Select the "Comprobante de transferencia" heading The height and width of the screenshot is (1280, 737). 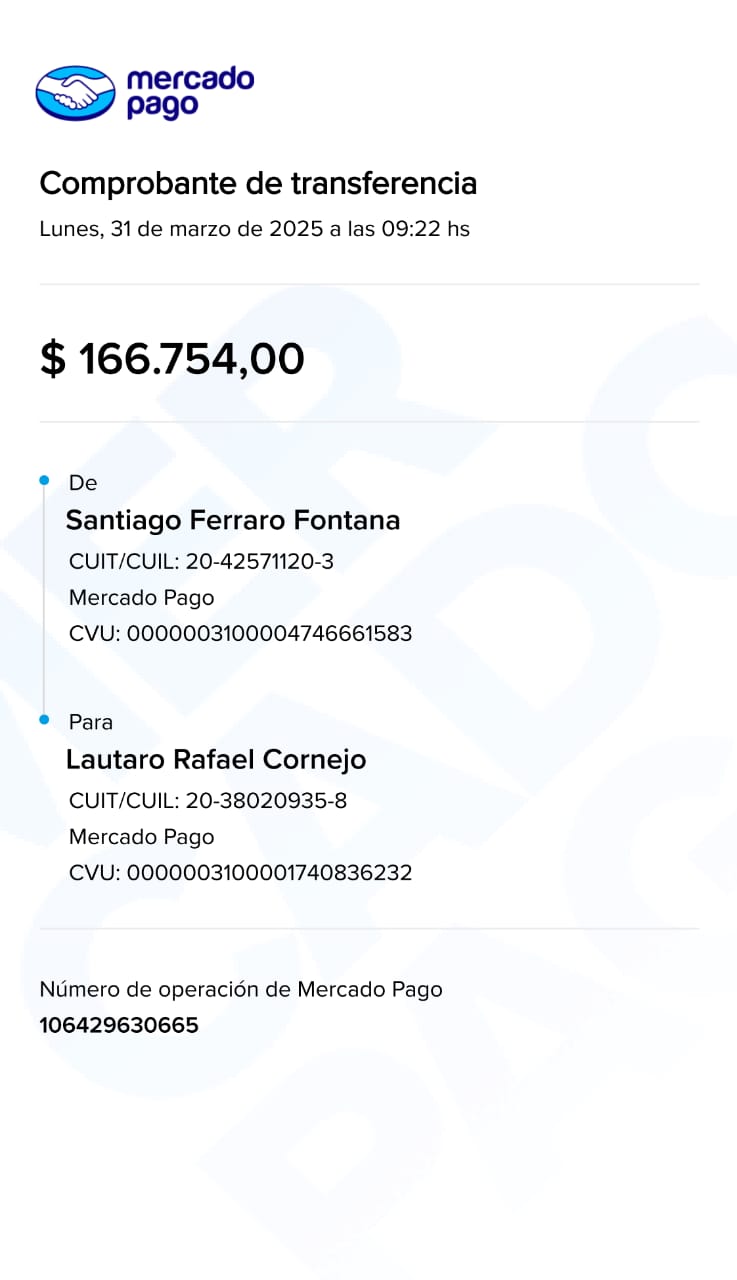(x=258, y=184)
